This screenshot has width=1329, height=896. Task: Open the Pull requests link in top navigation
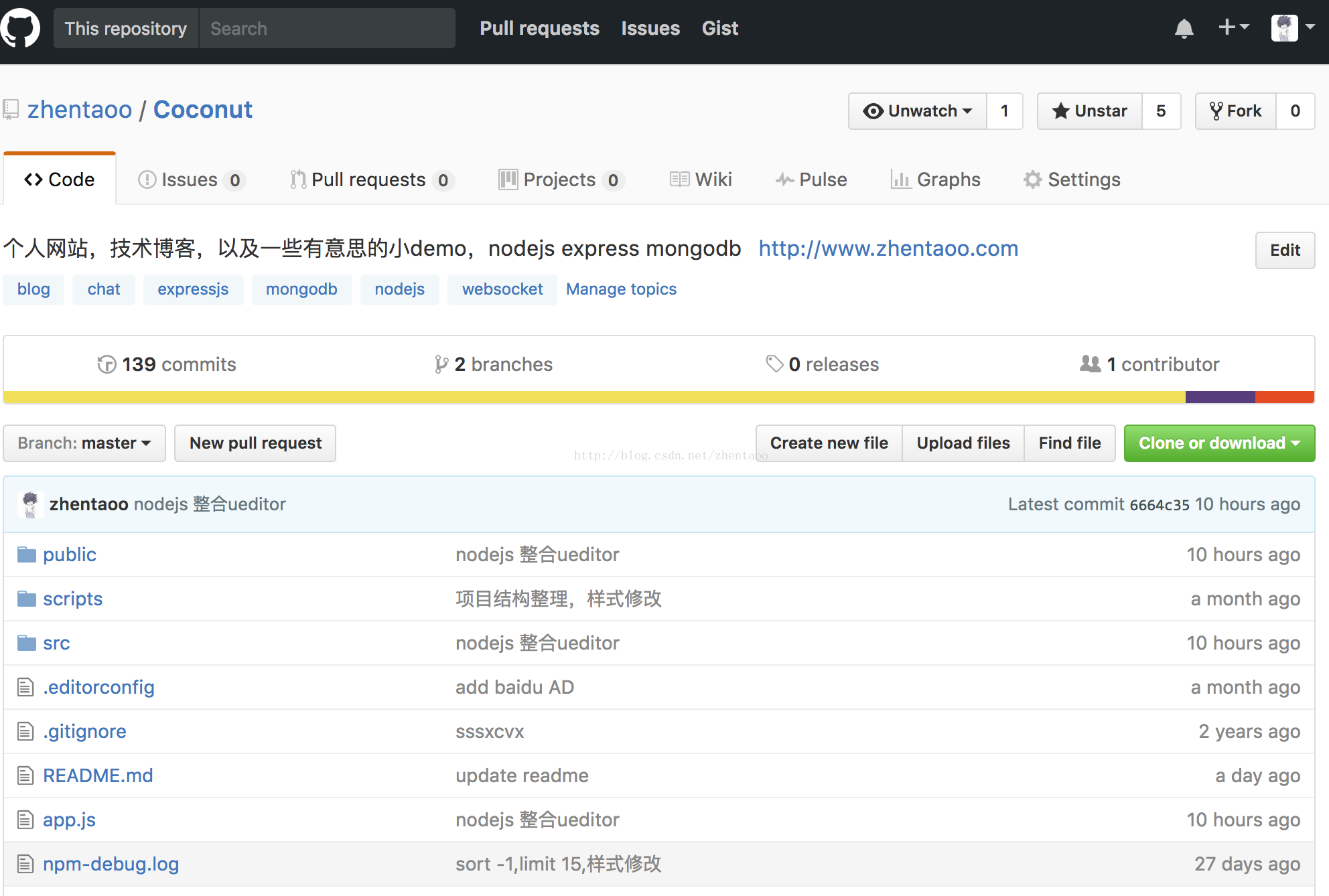(540, 28)
